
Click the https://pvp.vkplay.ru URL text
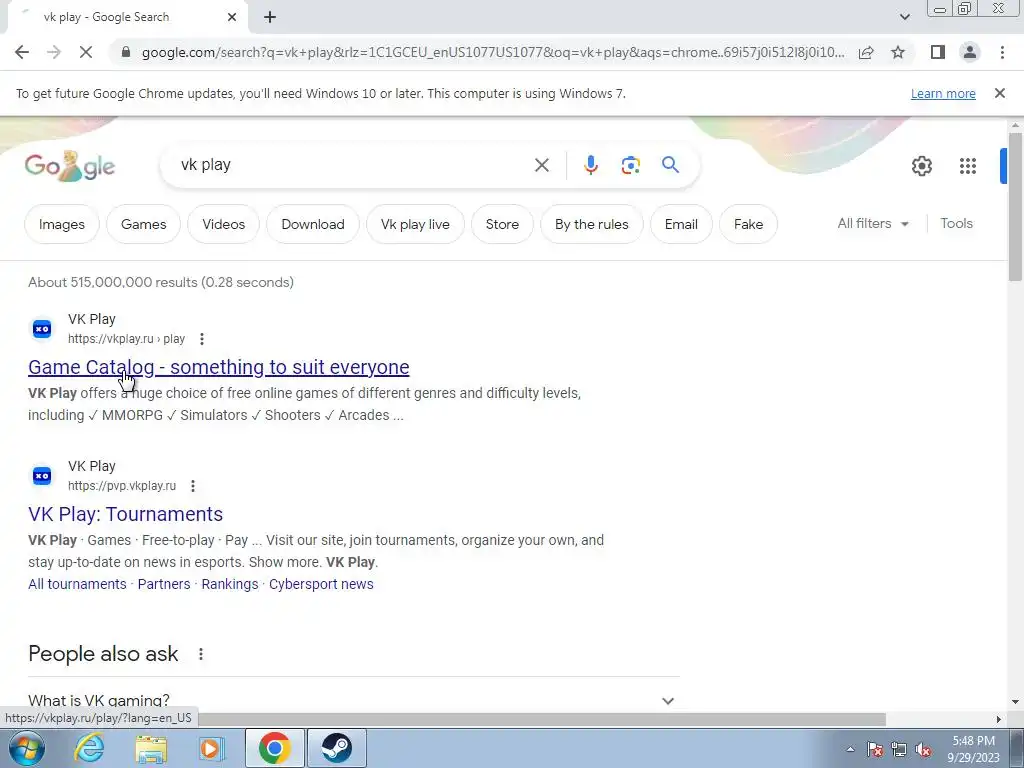122,486
